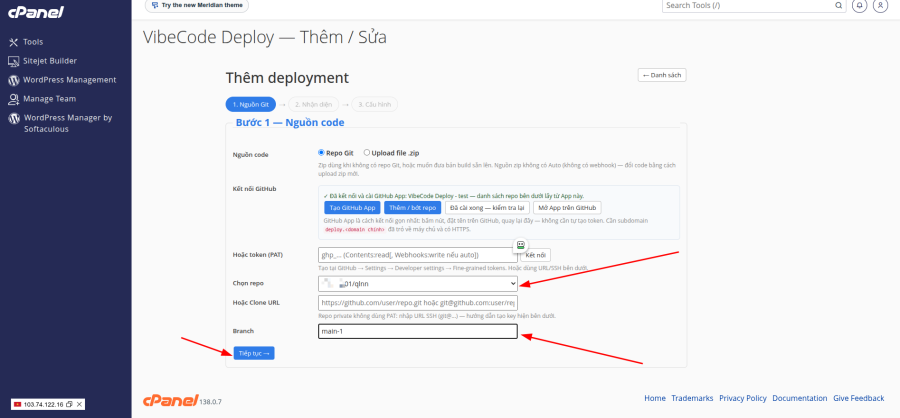Open the user account icon
The width and height of the screenshot is (900, 418).
tap(880, 6)
